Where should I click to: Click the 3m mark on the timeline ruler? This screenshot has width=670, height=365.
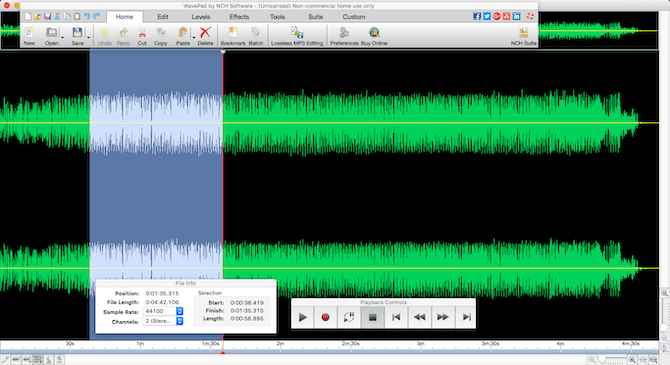click(x=421, y=344)
